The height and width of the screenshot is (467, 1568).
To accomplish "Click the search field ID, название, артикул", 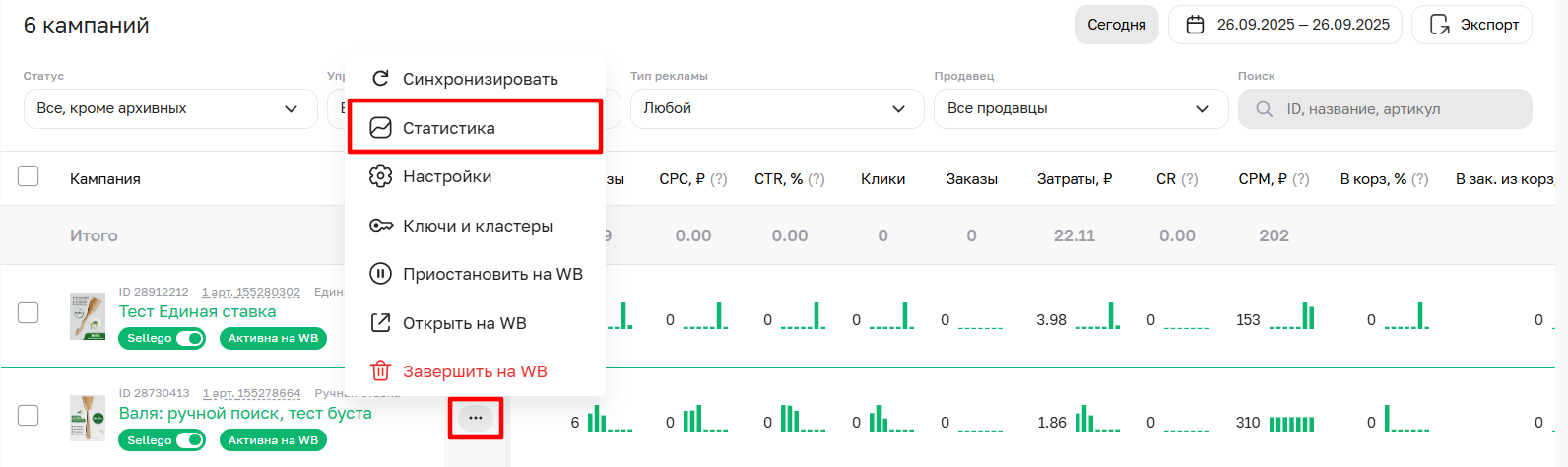I will (x=1384, y=109).
